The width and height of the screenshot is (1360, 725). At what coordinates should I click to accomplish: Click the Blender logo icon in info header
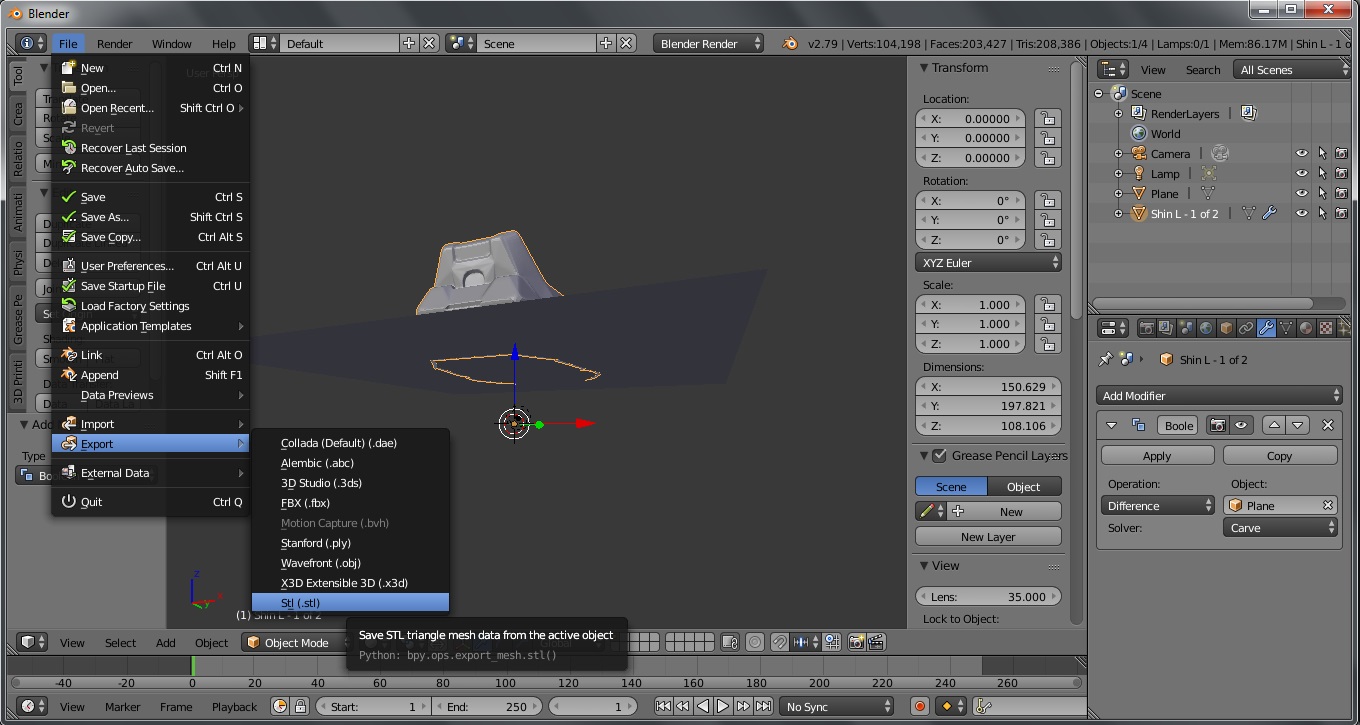(790, 43)
